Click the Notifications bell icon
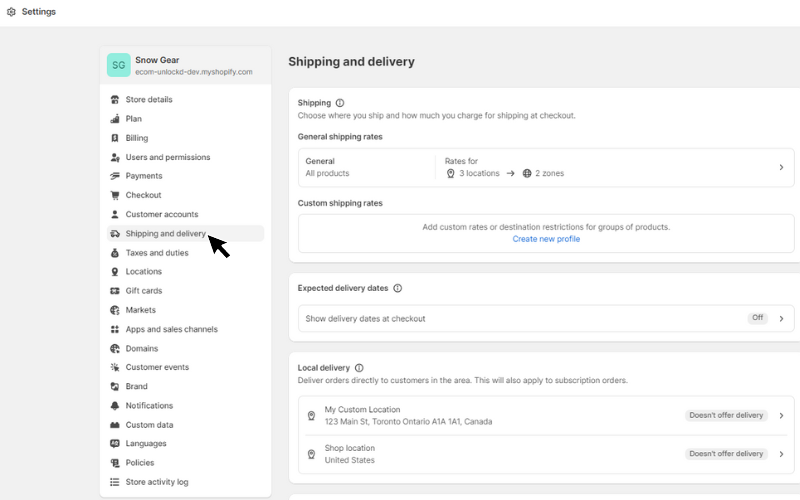Screen dimensions: 800x500 click(115, 406)
